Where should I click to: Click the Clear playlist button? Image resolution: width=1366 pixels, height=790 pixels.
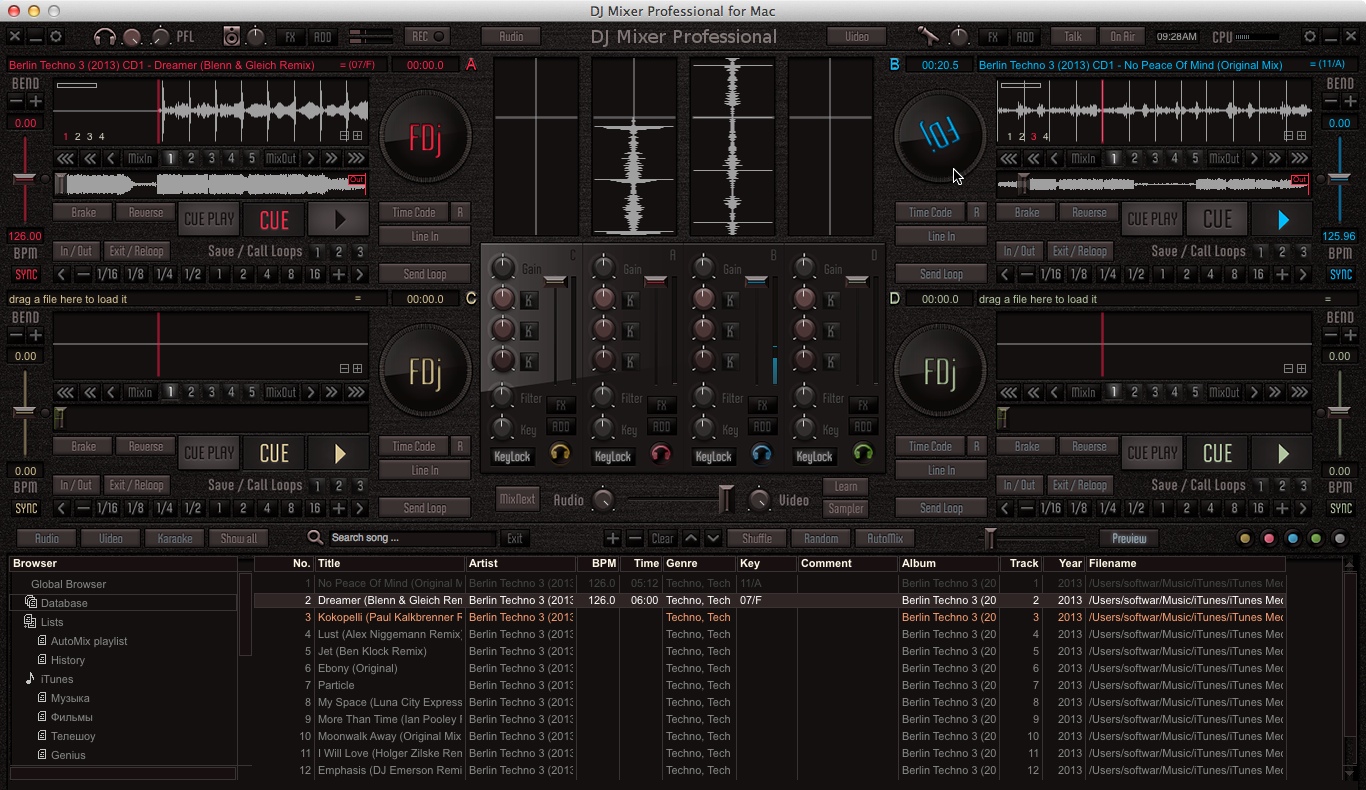[x=662, y=538]
